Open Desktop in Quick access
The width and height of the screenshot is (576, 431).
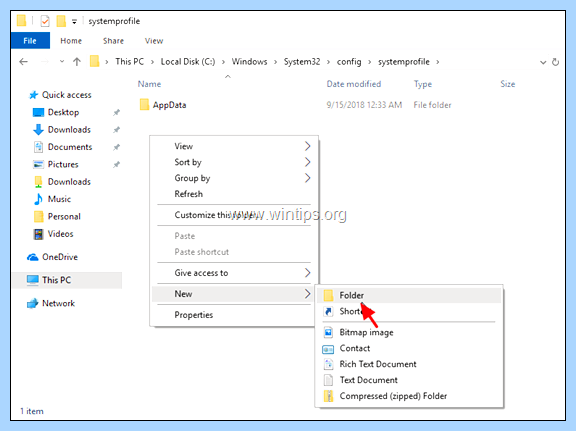pyautogui.click(x=63, y=112)
